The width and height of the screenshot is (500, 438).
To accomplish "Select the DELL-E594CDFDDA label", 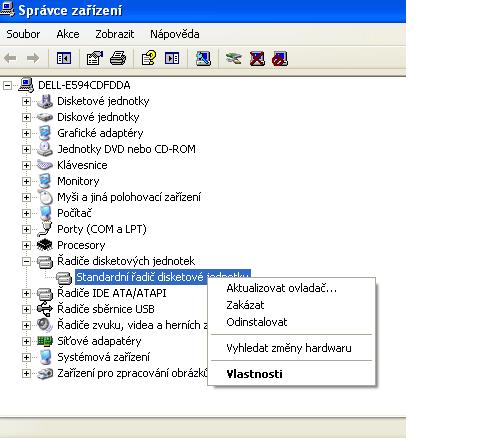I will click(84, 85).
